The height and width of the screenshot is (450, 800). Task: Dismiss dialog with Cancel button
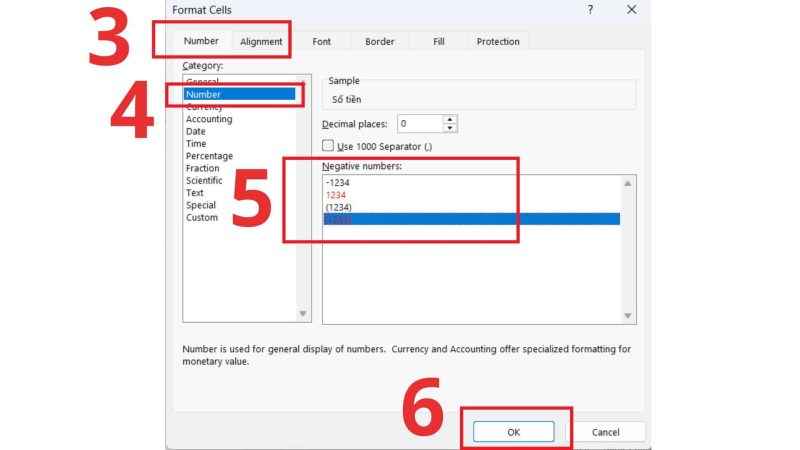pyautogui.click(x=605, y=432)
